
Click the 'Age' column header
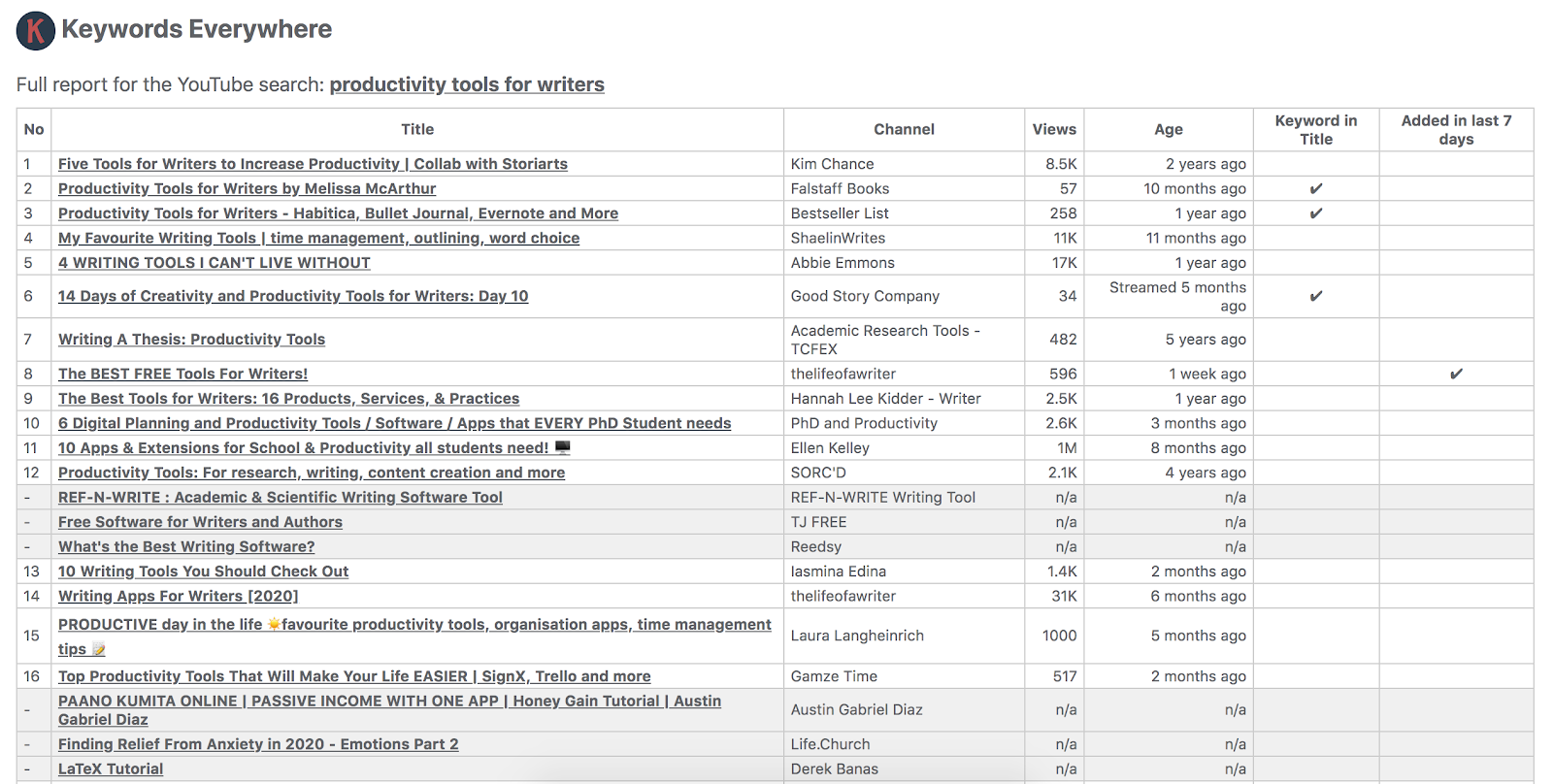coord(1169,129)
